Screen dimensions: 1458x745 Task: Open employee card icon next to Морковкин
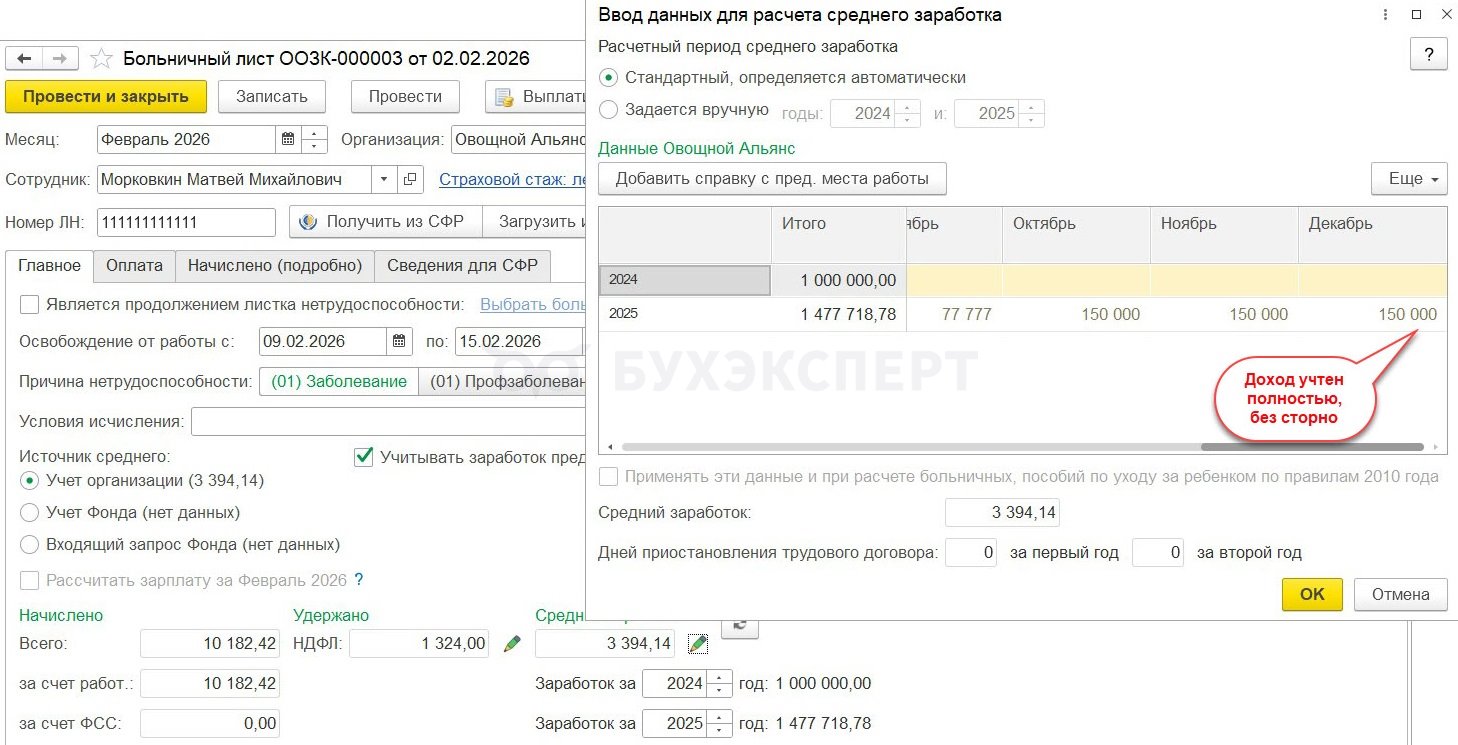pos(410,180)
